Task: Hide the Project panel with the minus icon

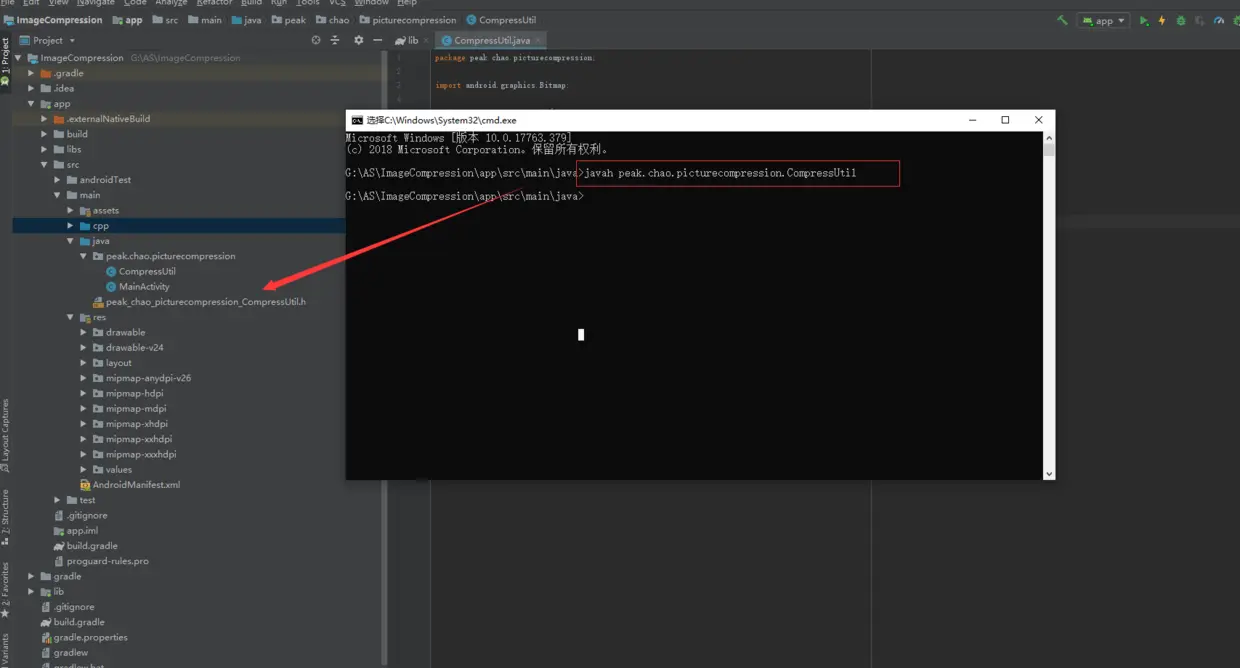Action: (x=377, y=40)
